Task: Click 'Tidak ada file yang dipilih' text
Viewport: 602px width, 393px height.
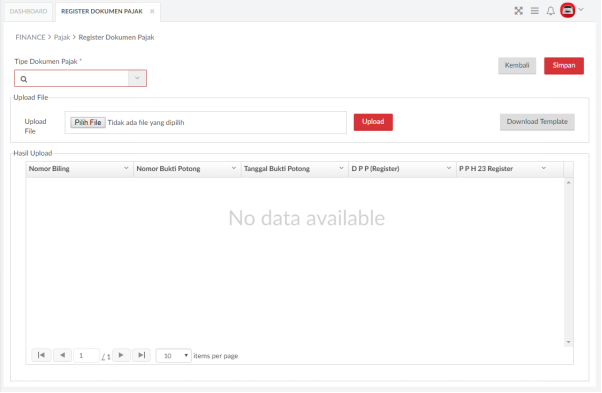Action: (146, 123)
